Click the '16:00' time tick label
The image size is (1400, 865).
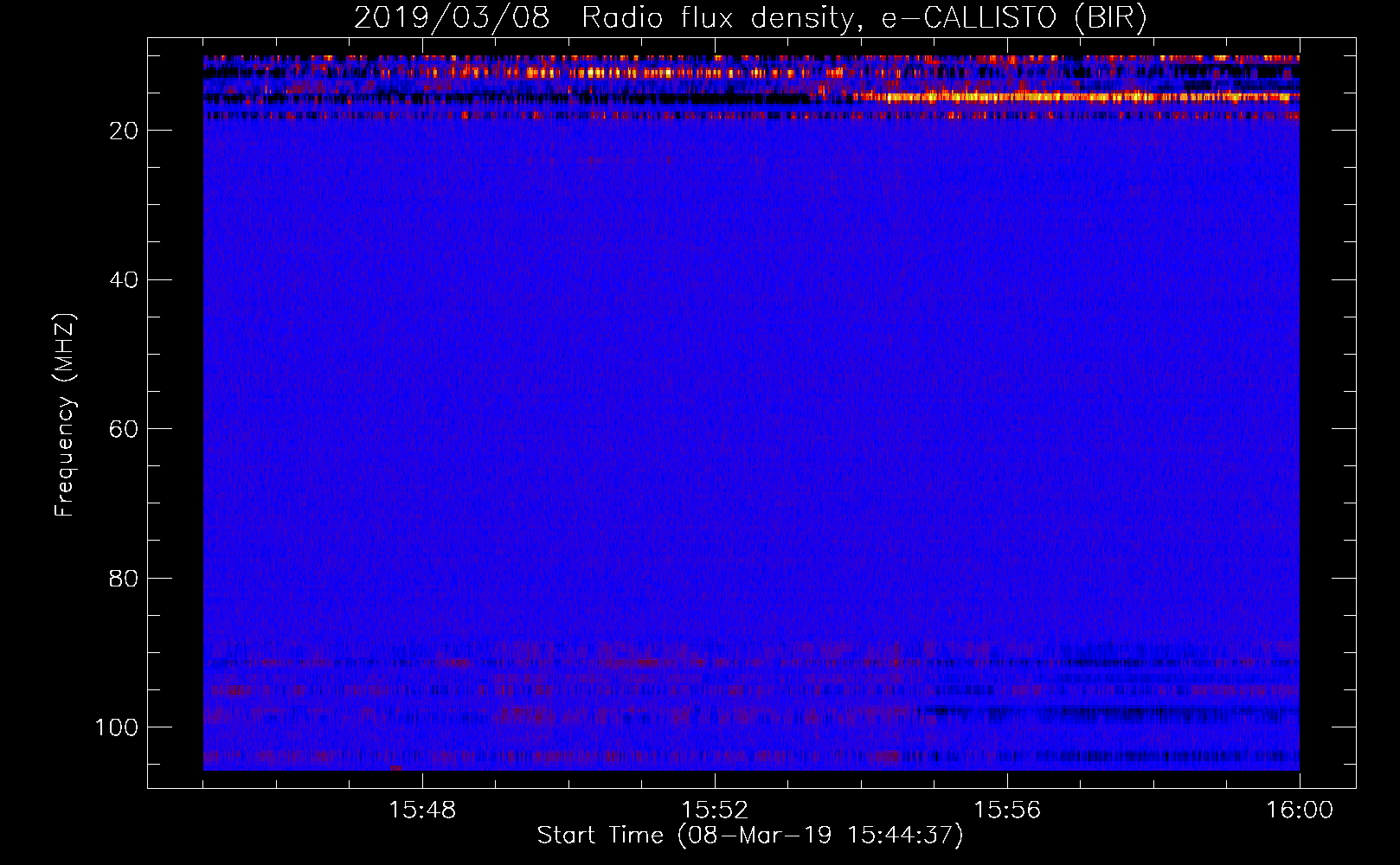[x=1300, y=811]
